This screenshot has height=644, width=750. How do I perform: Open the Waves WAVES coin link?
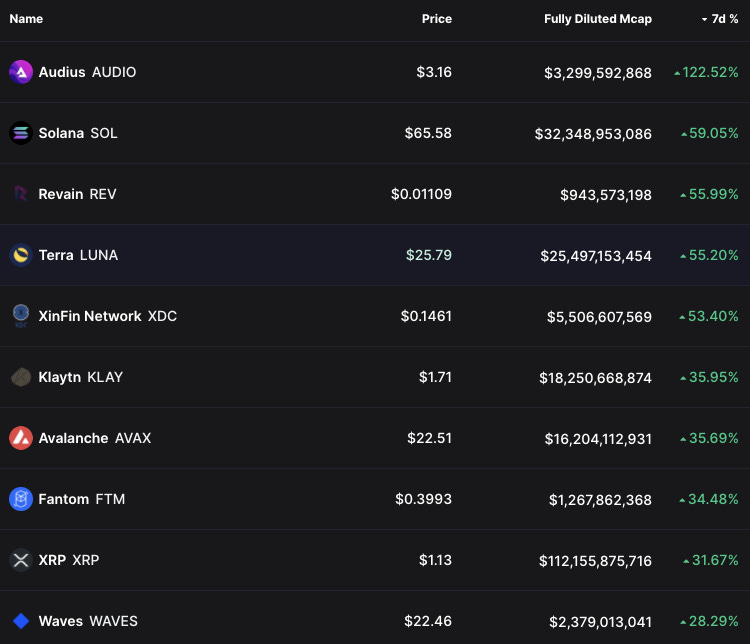click(88, 621)
